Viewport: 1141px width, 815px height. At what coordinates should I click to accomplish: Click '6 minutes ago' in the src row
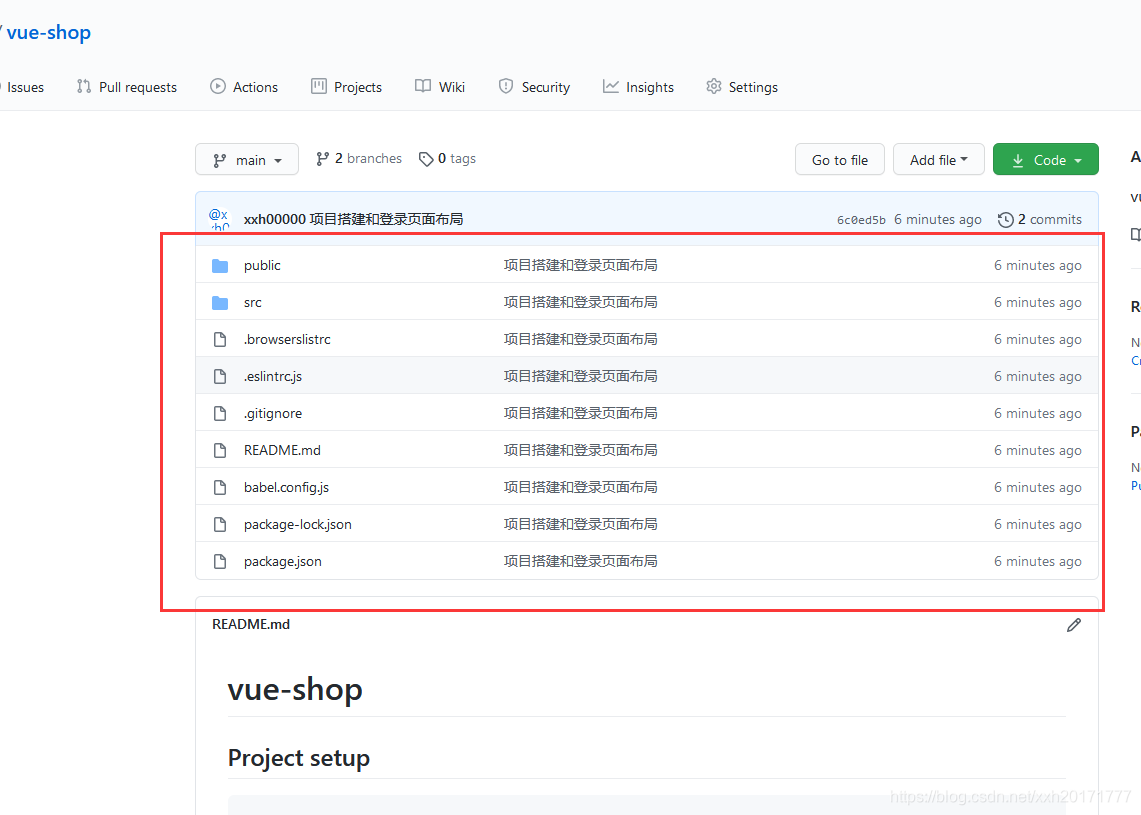[1038, 303]
